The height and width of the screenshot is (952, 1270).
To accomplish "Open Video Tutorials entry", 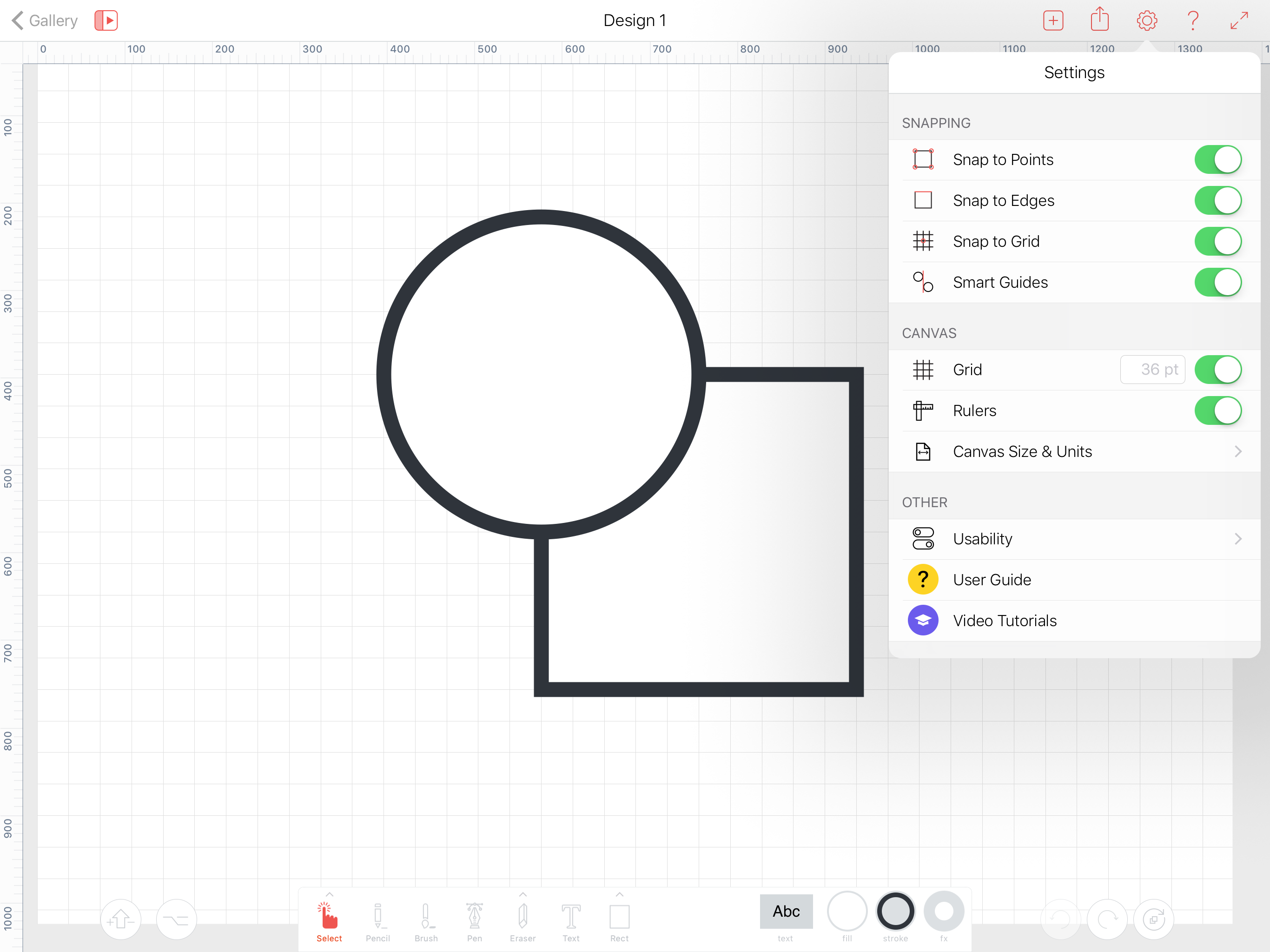I will coord(1074,620).
